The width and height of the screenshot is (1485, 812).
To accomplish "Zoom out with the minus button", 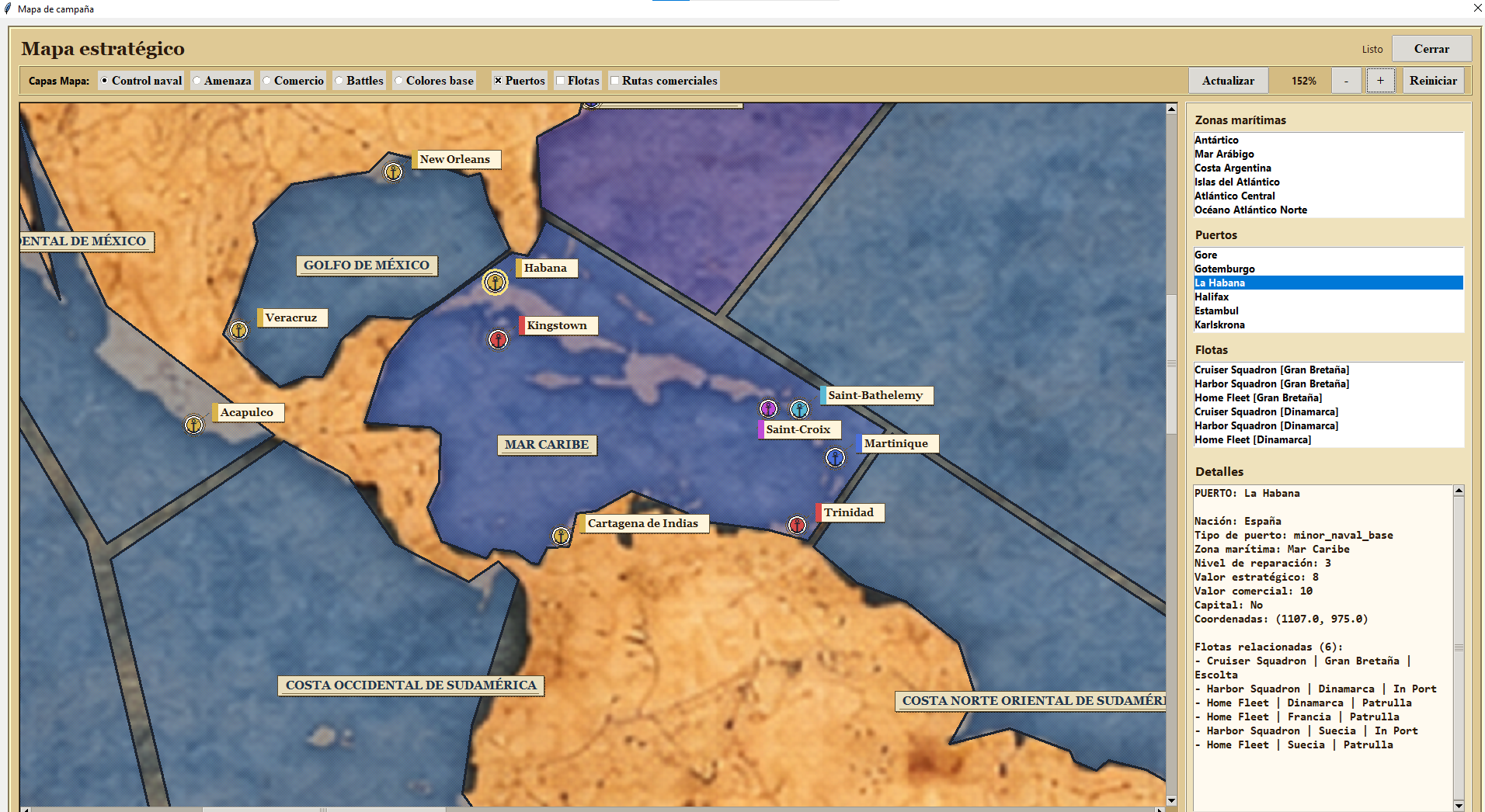I will click(1346, 81).
